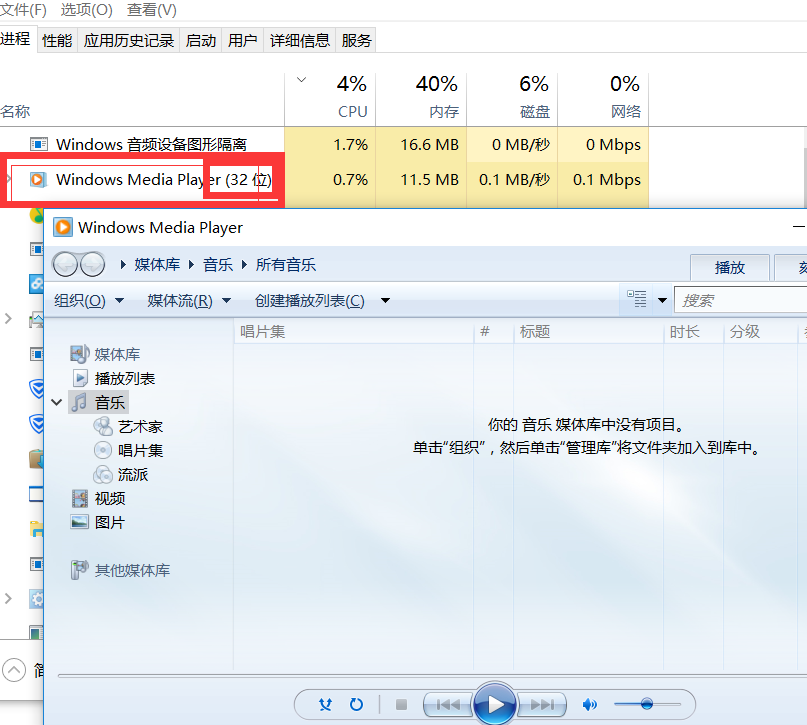Open the 选项(O) menu in Task Manager
This screenshot has width=807, height=725.
86,10
